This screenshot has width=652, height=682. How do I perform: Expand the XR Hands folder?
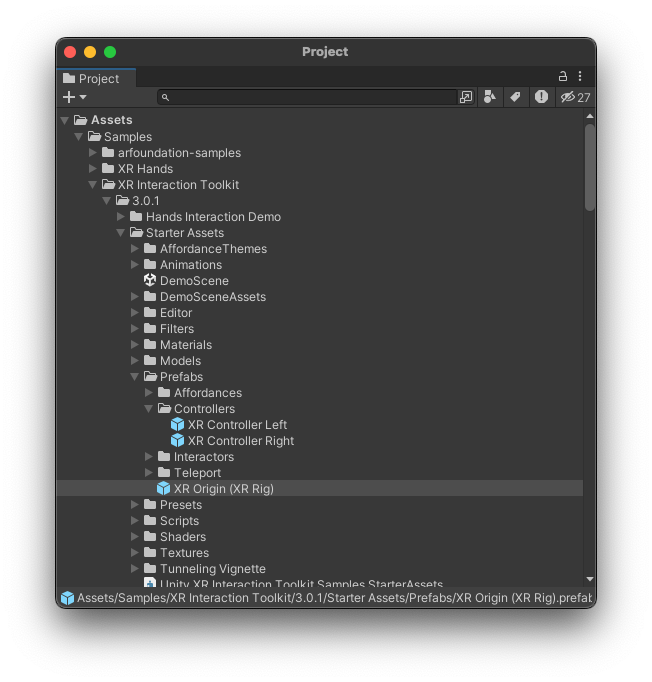[93, 168]
